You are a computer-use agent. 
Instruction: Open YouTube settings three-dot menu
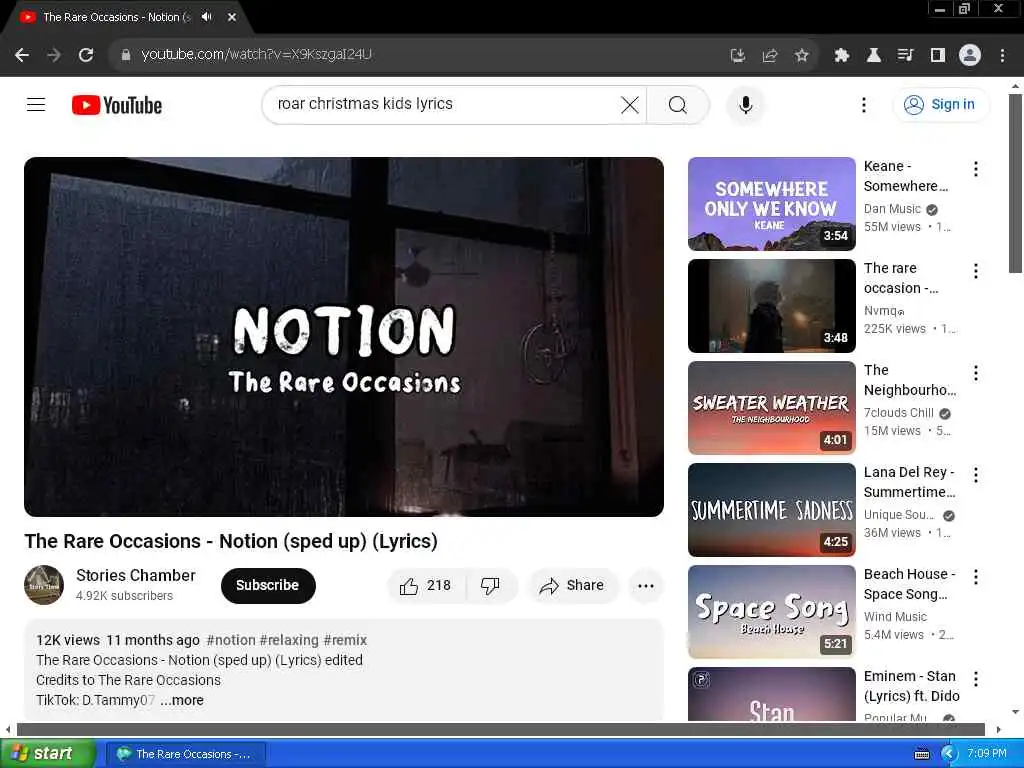coord(863,104)
